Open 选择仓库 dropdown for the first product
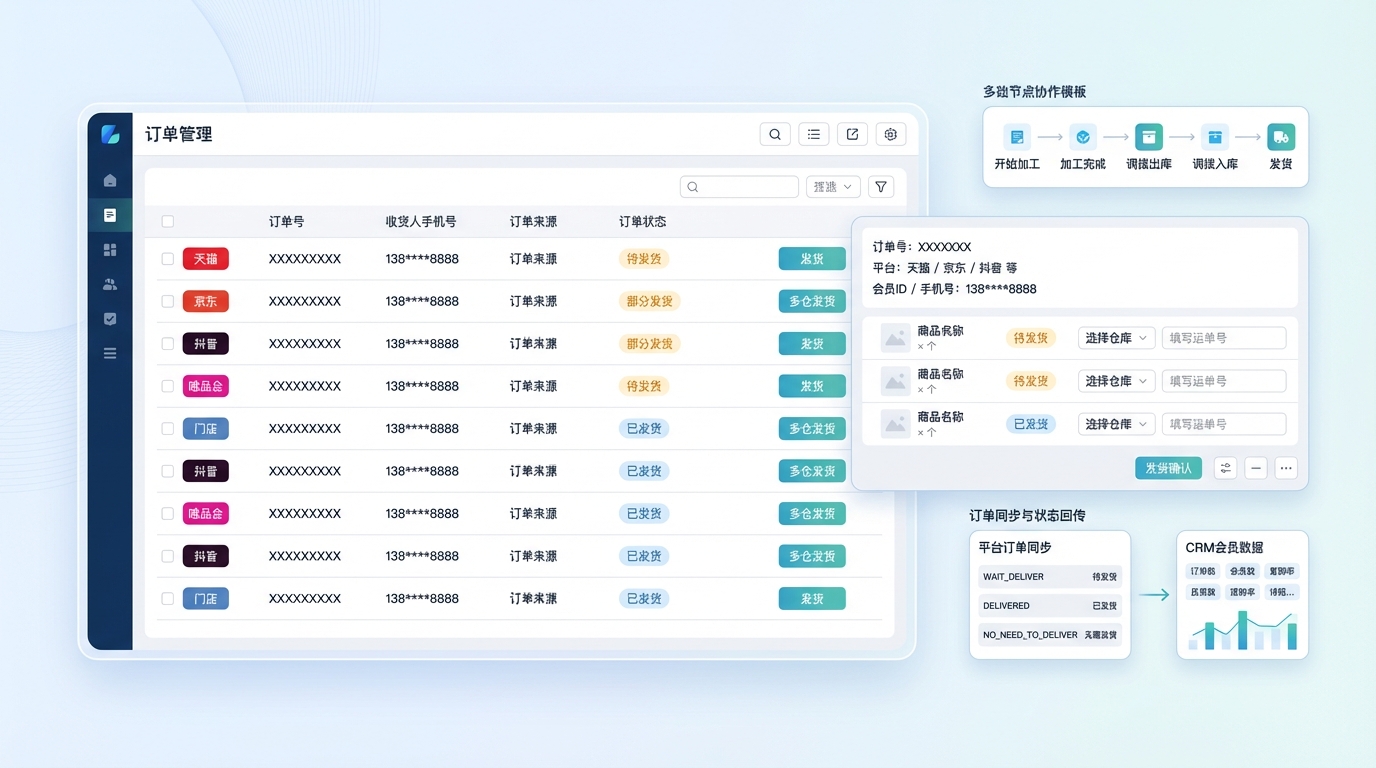The height and width of the screenshot is (768, 1376). pyautogui.click(x=1116, y=338)
